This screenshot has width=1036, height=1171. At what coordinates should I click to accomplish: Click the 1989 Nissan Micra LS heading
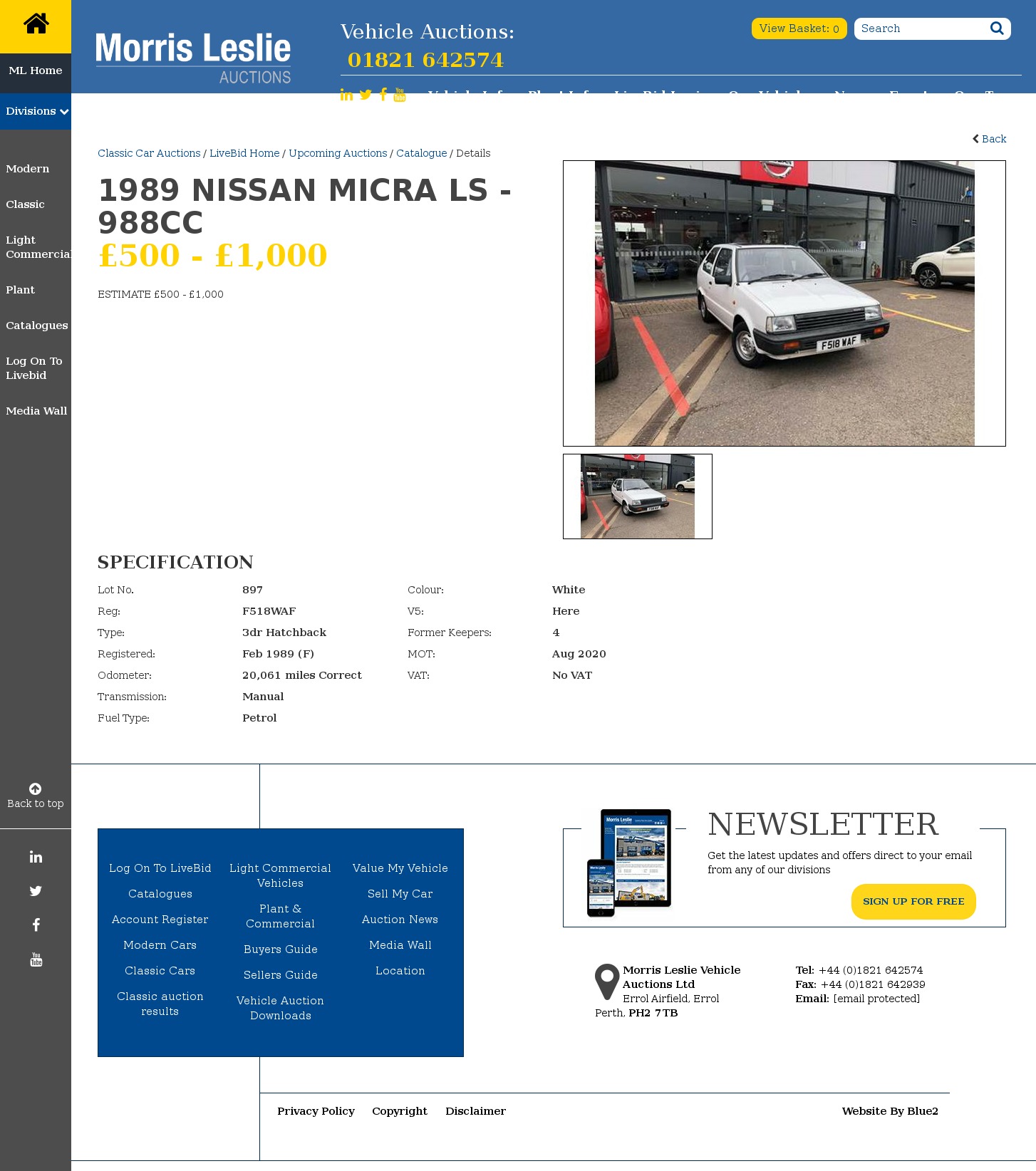click(305, 207)
